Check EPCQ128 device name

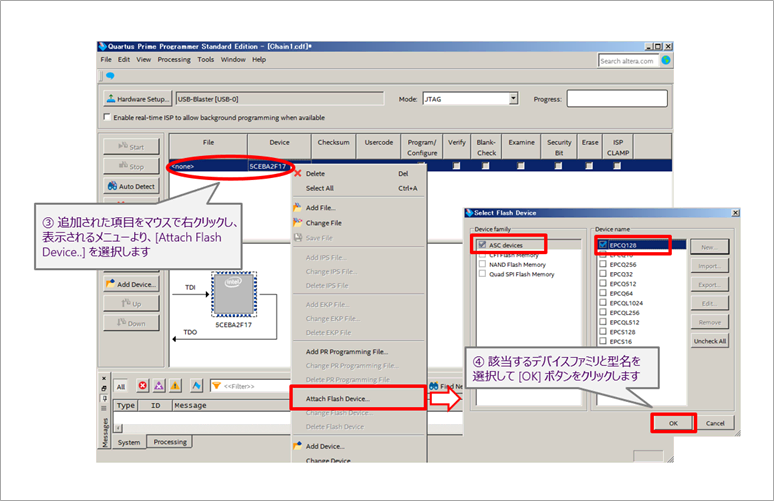click(x=603, y=245)
